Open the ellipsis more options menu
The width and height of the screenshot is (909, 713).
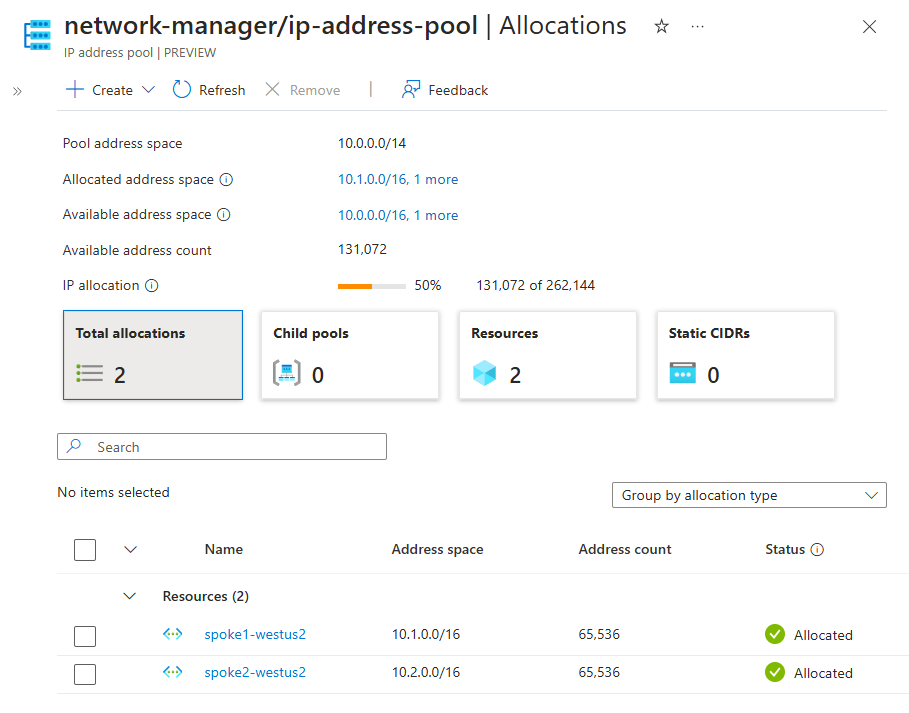(697, 27)
